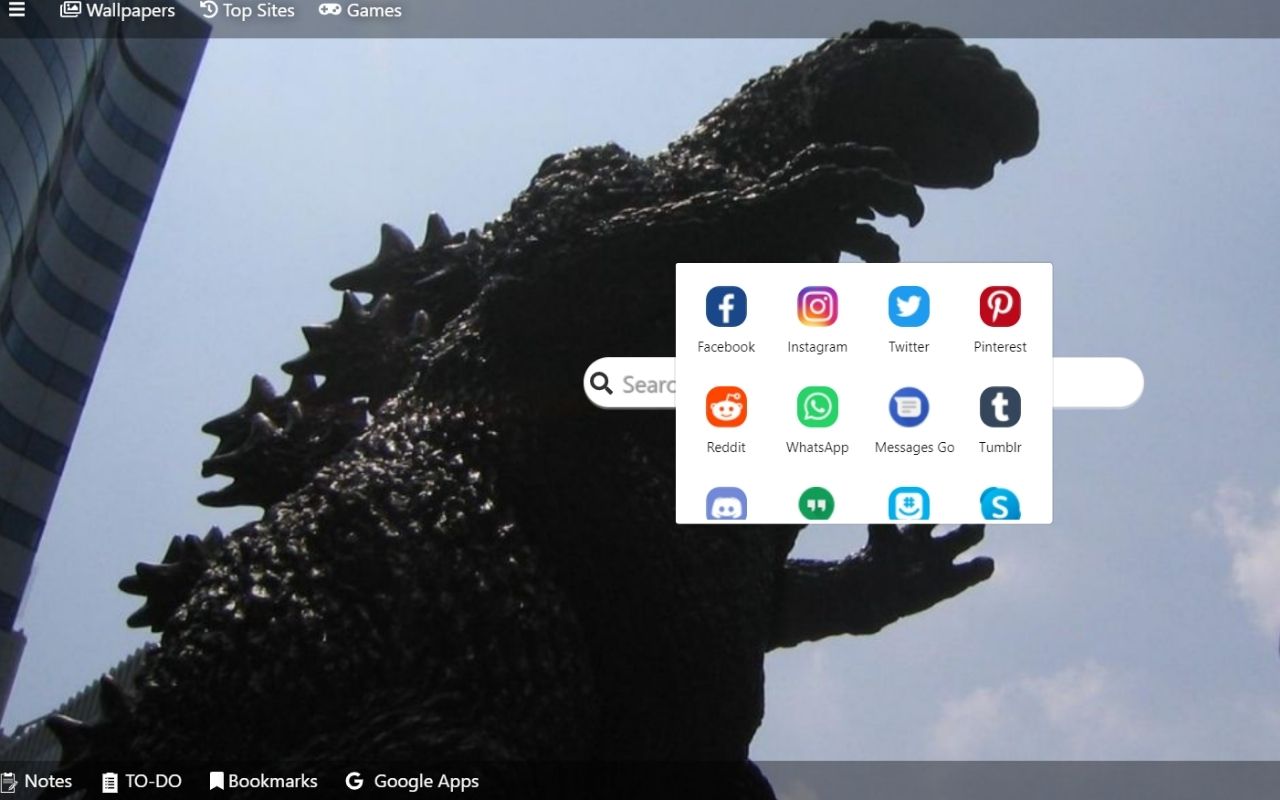
Task: Open the Top Sites menu
Action: tap(247, 11)
